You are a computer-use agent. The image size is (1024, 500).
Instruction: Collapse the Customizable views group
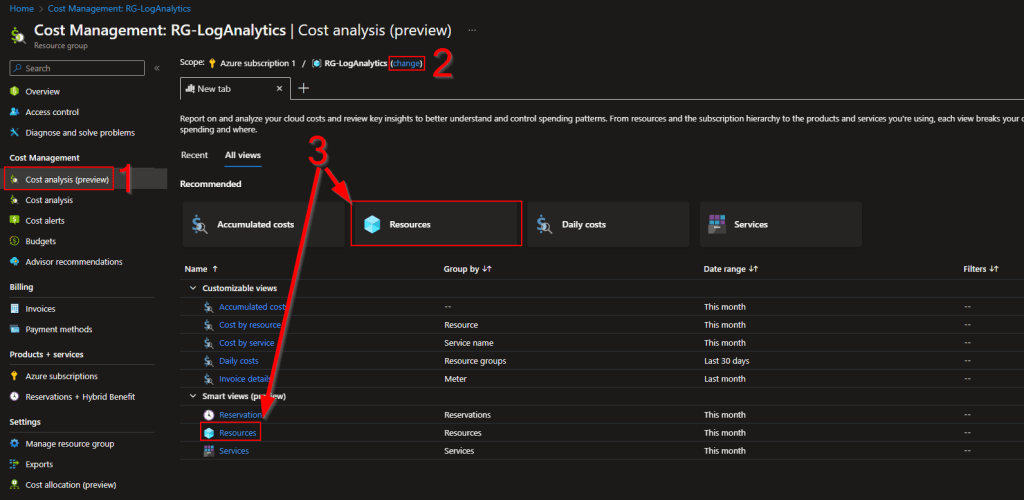(x=193, y=288)
